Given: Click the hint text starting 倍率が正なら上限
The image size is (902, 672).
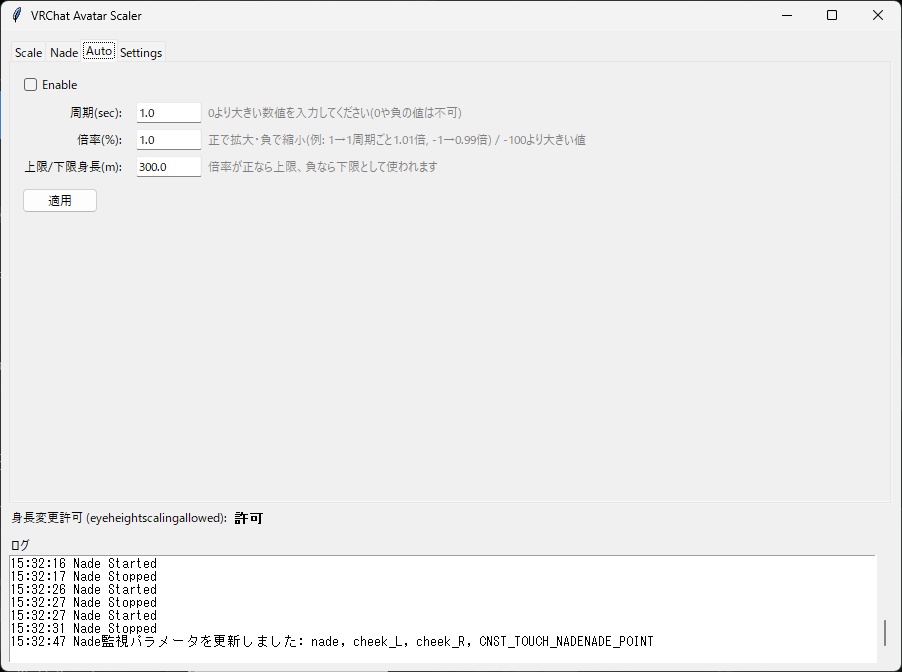Looking at the screenshot, I should tap(323, 167).
